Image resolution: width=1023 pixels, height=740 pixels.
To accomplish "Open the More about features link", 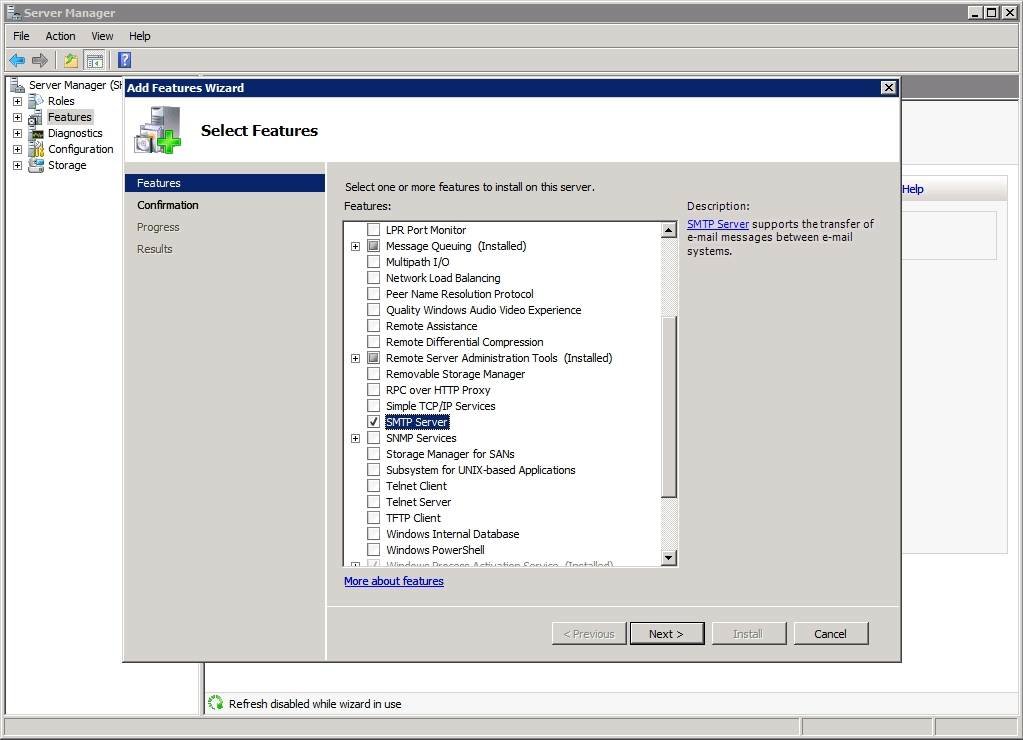I will pyautogui.click(x=393, y=581).
